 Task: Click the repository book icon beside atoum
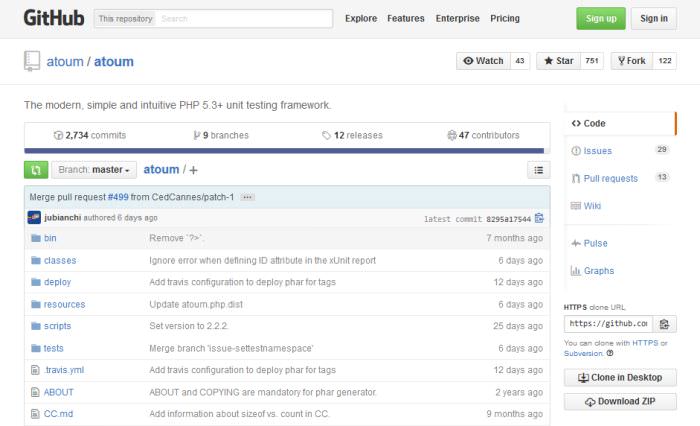[x=32, y=61]
